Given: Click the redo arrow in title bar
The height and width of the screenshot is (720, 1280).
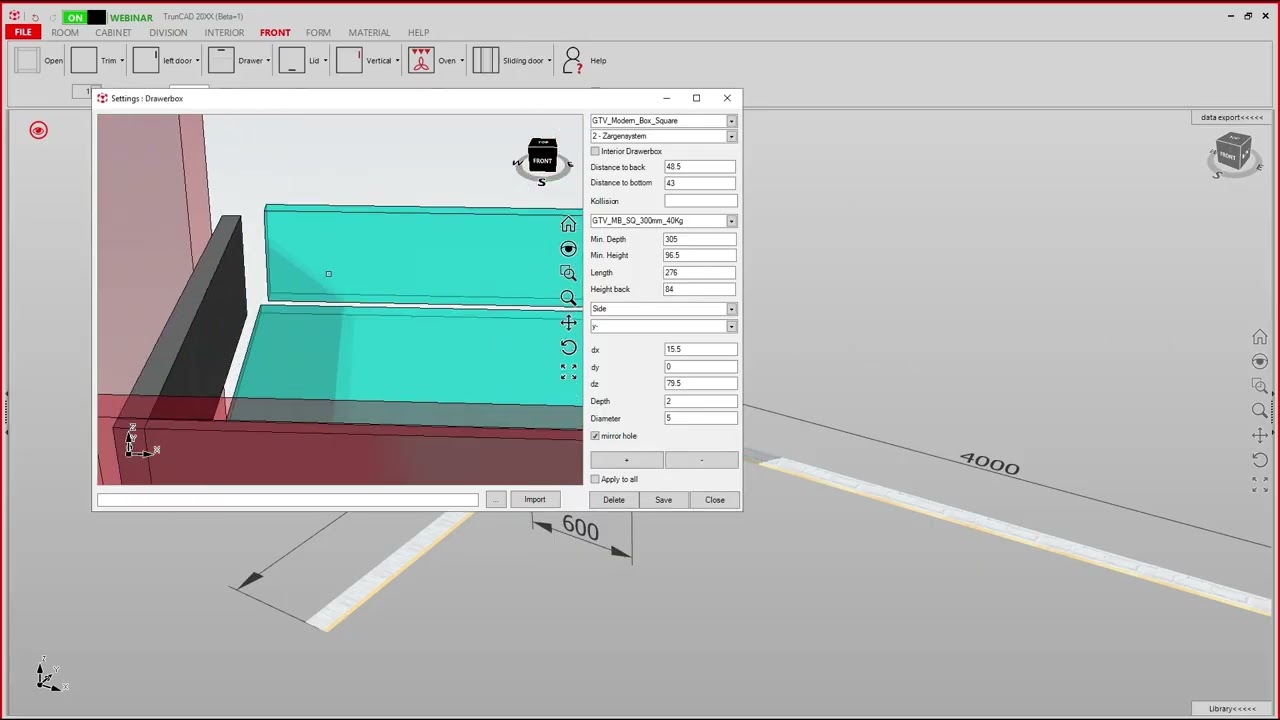Looking at the screenshot, I should (53, 17).
